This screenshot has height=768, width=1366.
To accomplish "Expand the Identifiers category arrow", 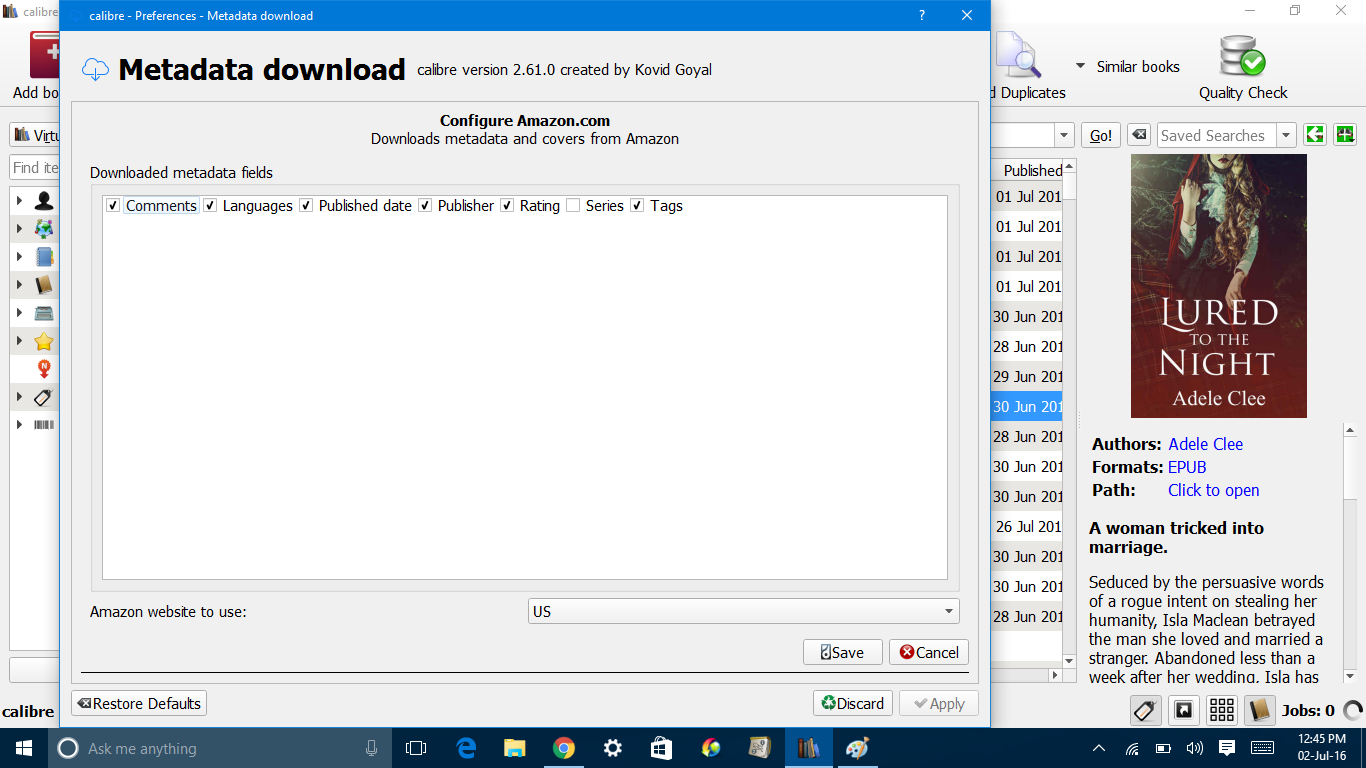I will coord(19,425).
